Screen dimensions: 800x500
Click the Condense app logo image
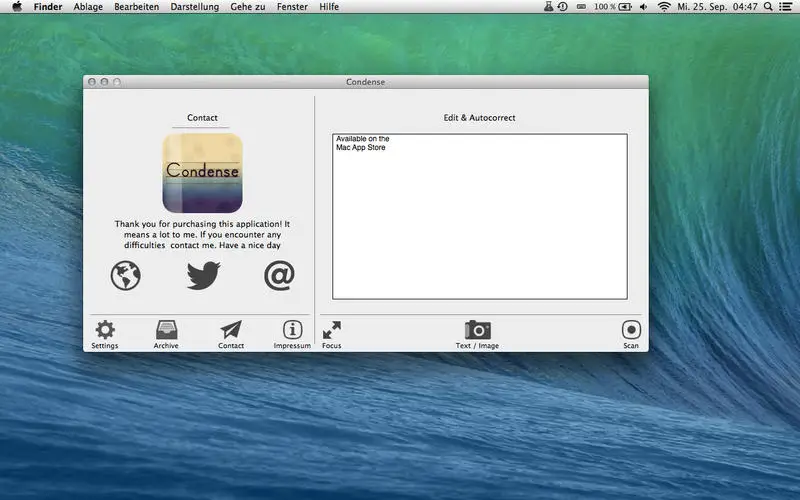point(203,173)
